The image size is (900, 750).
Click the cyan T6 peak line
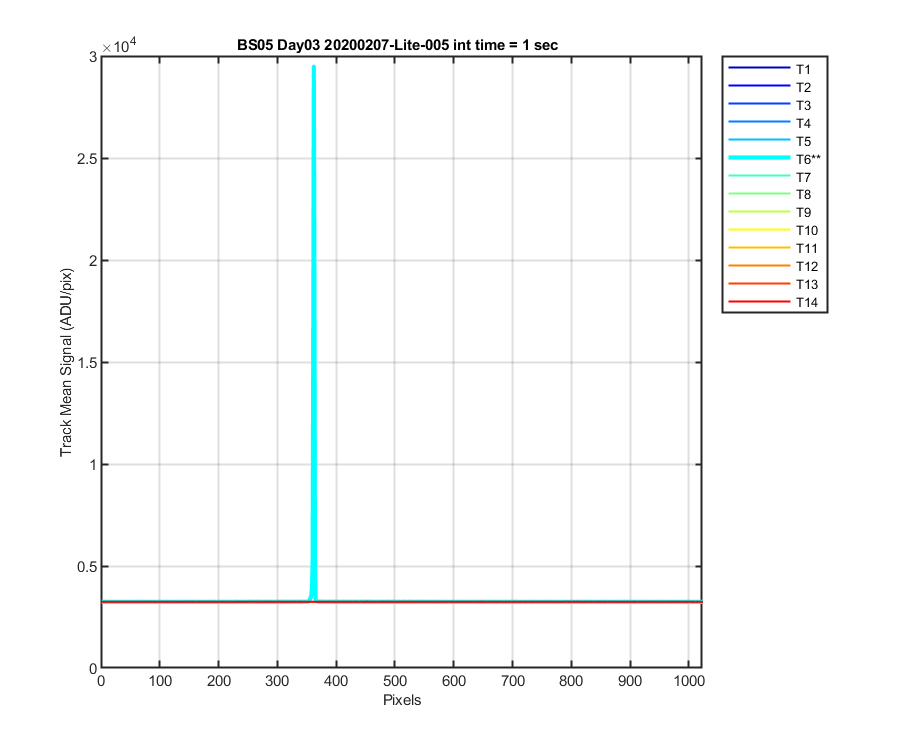click(313, 333)
